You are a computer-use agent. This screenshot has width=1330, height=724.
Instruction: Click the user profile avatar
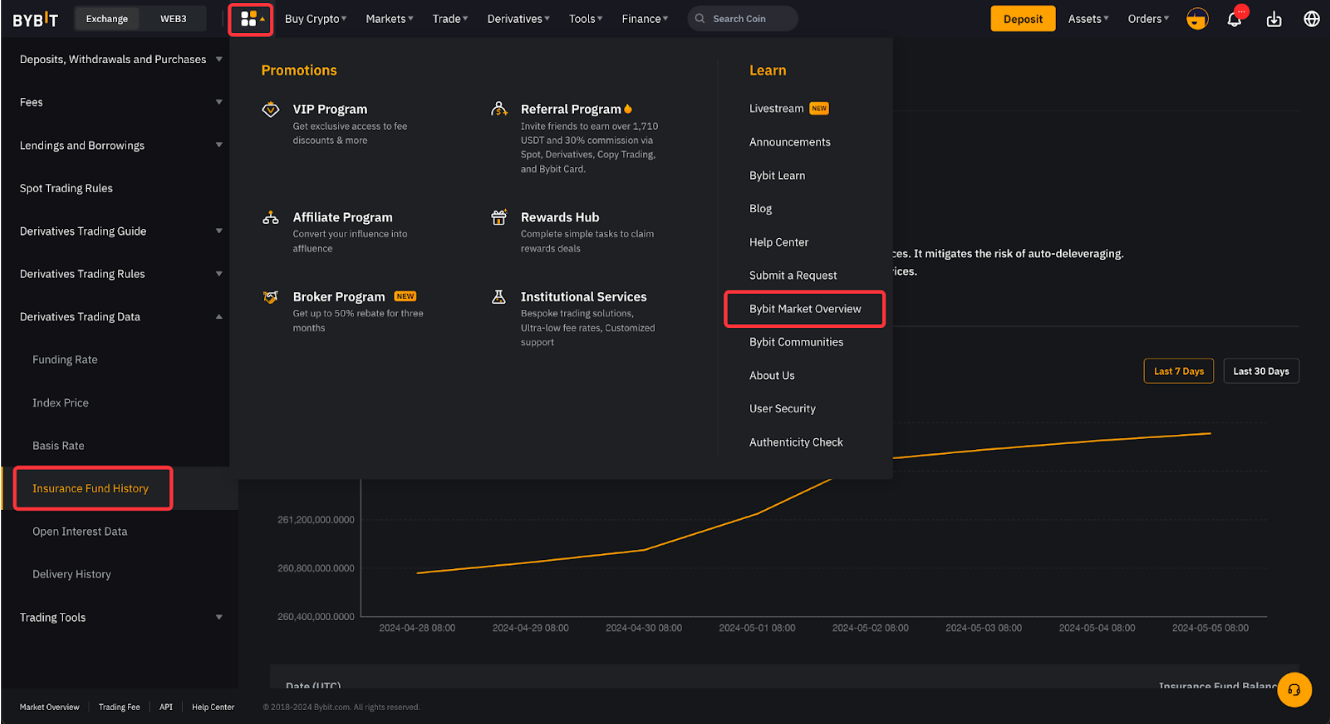pos(1196,19)
